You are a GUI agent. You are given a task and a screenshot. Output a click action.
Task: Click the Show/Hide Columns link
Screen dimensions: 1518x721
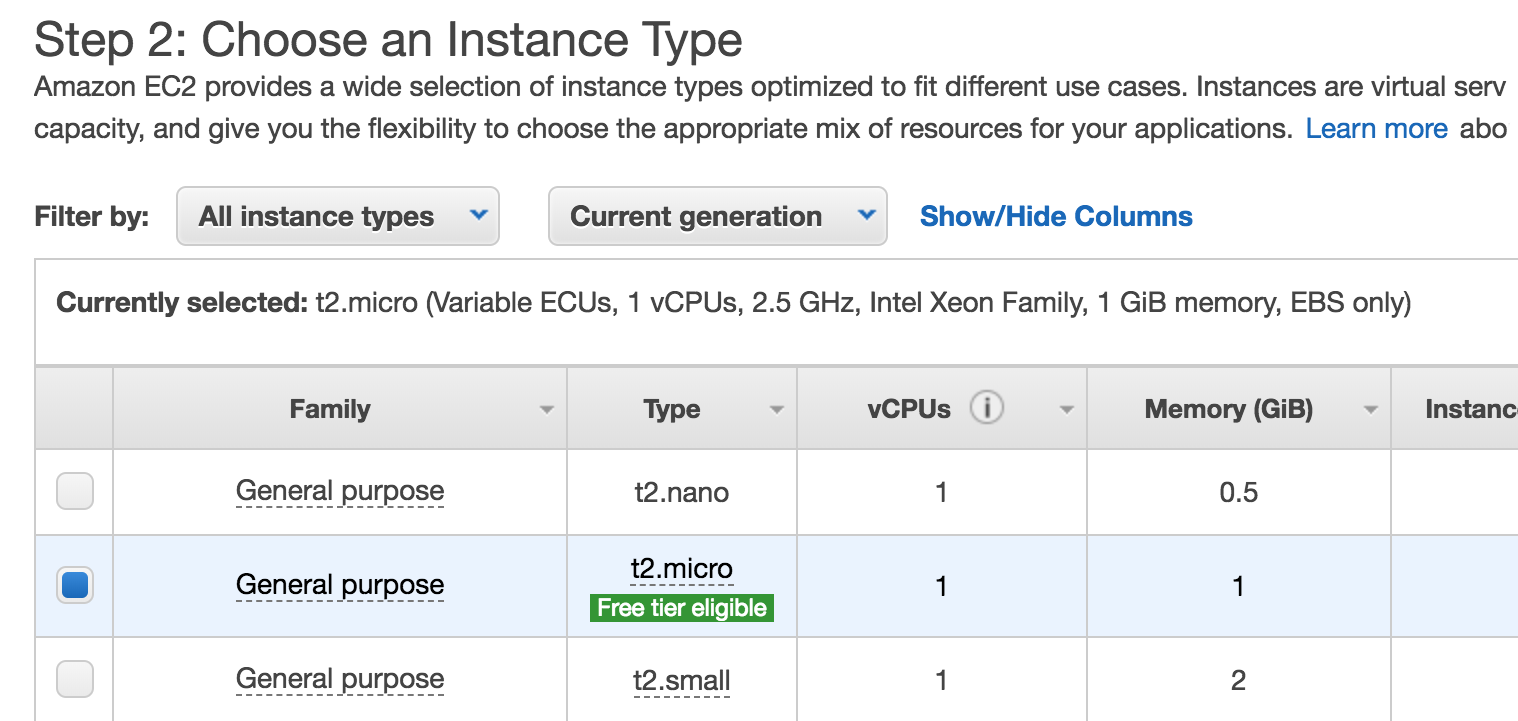tap(1056, 216)
